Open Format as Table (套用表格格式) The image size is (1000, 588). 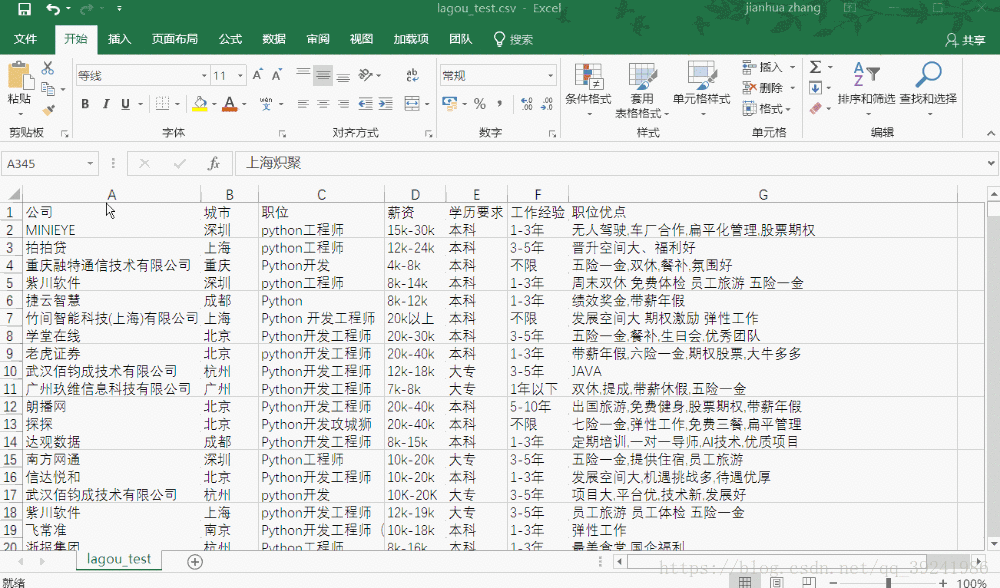pos(642,90)
